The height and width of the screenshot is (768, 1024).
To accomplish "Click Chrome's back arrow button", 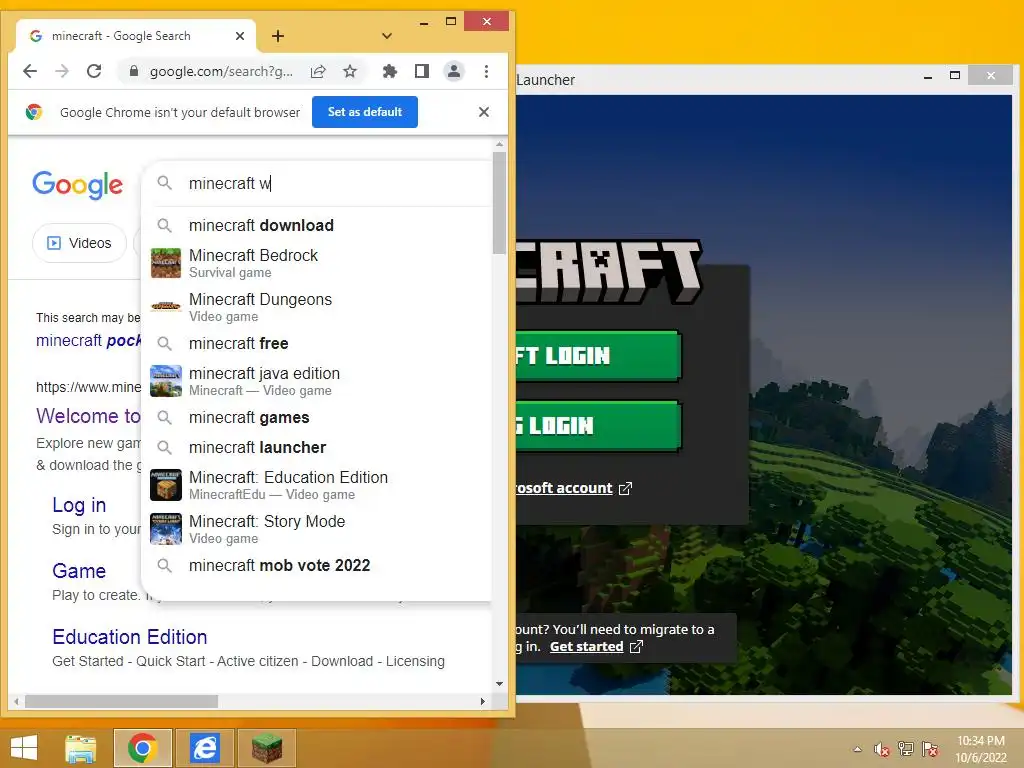I will pos(30,71).
